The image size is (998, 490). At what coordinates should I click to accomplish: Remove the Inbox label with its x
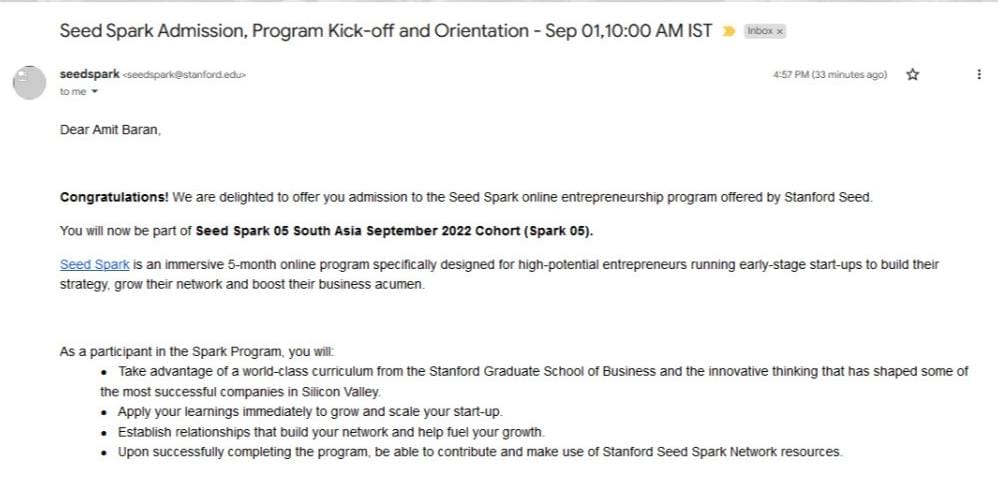(x=780, y=31)
